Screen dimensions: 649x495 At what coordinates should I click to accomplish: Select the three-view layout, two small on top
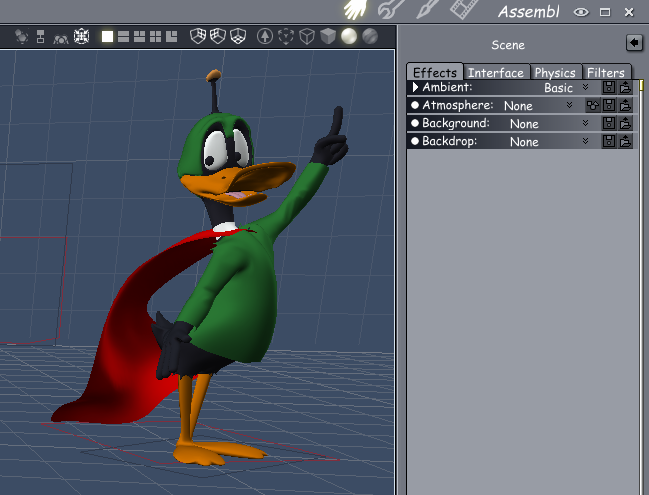coord(139,37)
